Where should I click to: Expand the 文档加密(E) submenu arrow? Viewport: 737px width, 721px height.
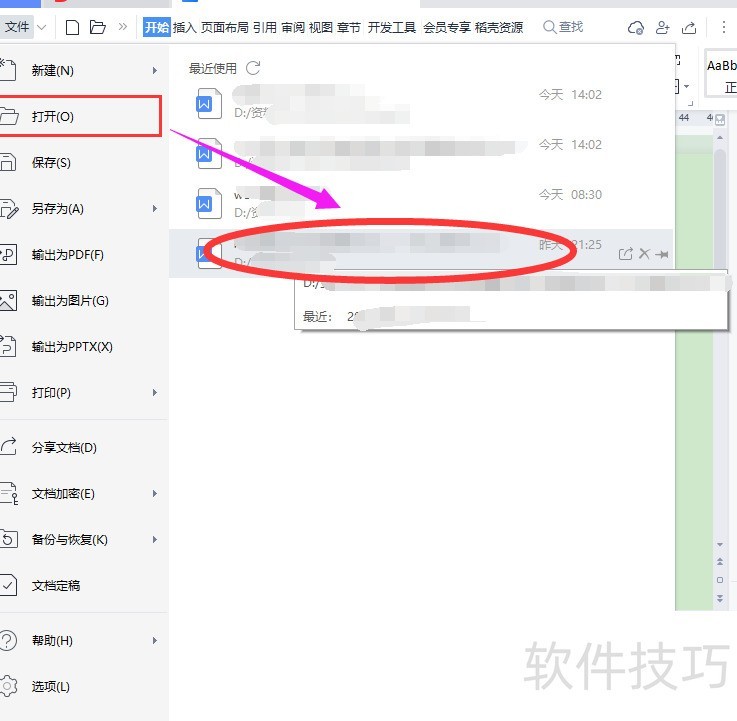(155, 494)
